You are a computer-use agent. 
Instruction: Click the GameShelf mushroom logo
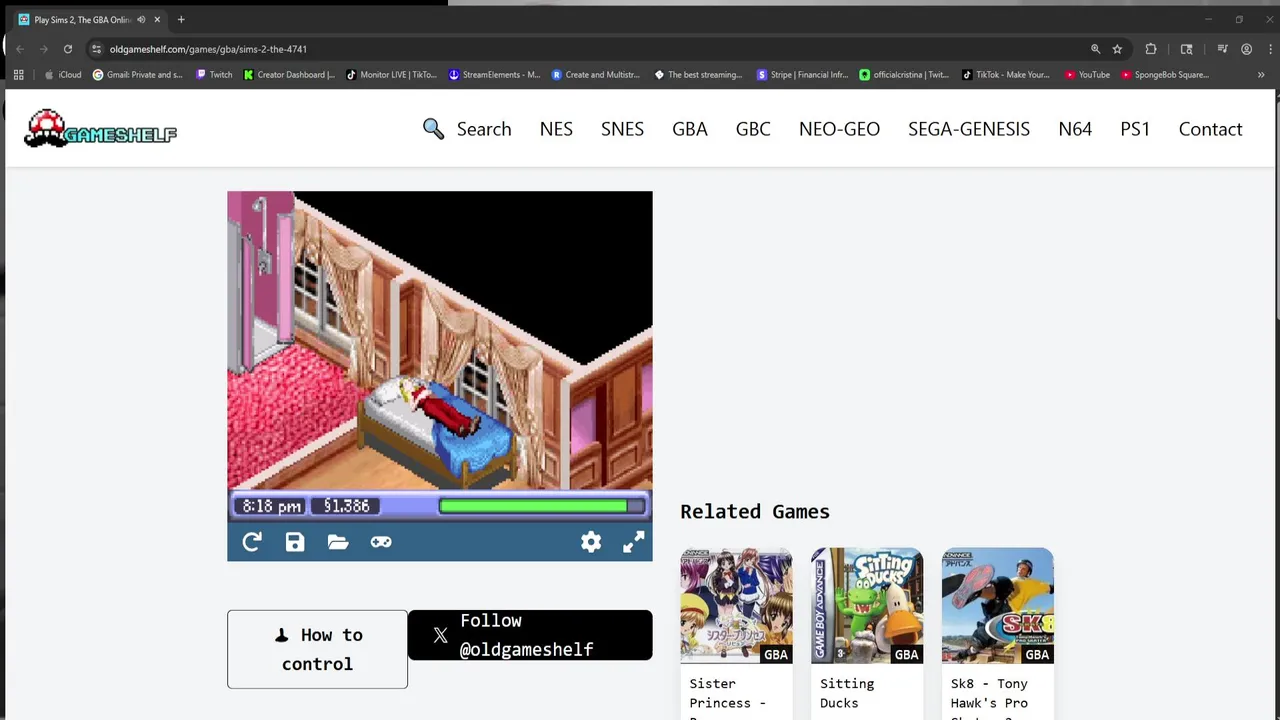coord(100,129)
